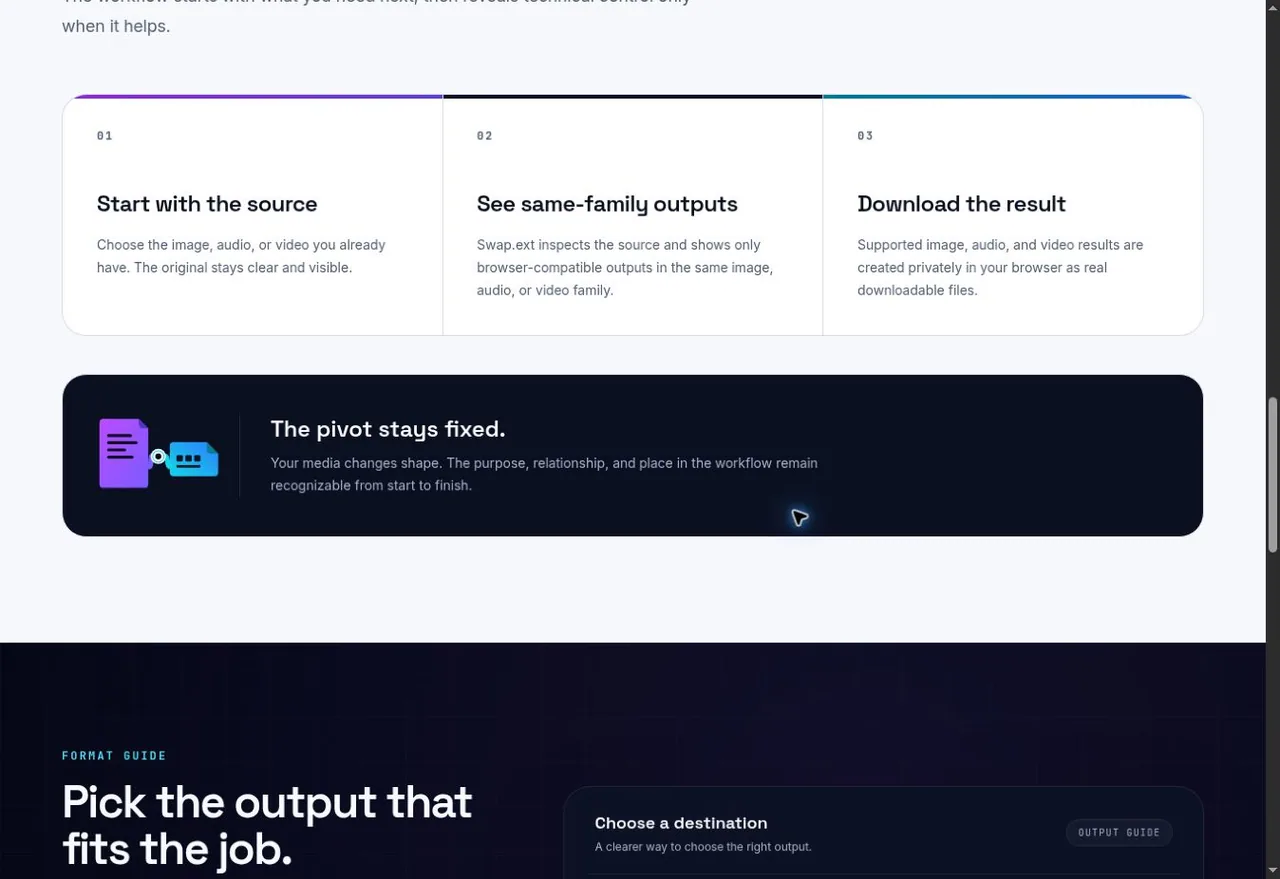The image size is (1280, 879).
Task: Click the OUTPUT GUIDE badge
Action: coord(1118,832)
